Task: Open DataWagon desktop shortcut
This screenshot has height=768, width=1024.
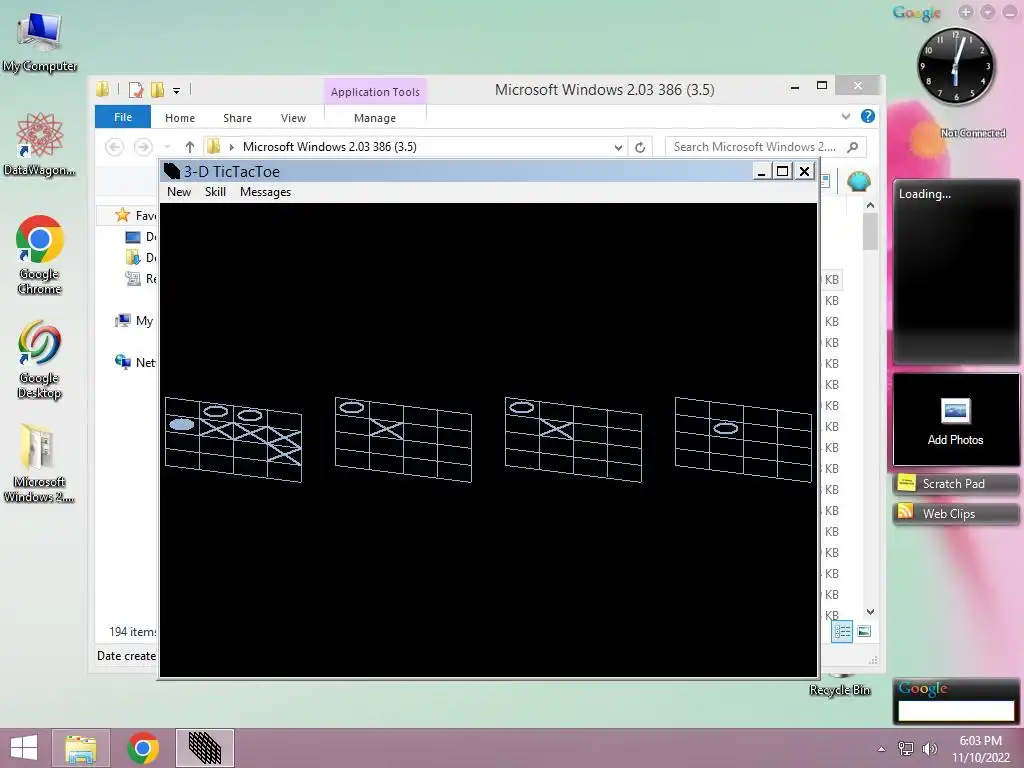Action: tap(40, 144)
